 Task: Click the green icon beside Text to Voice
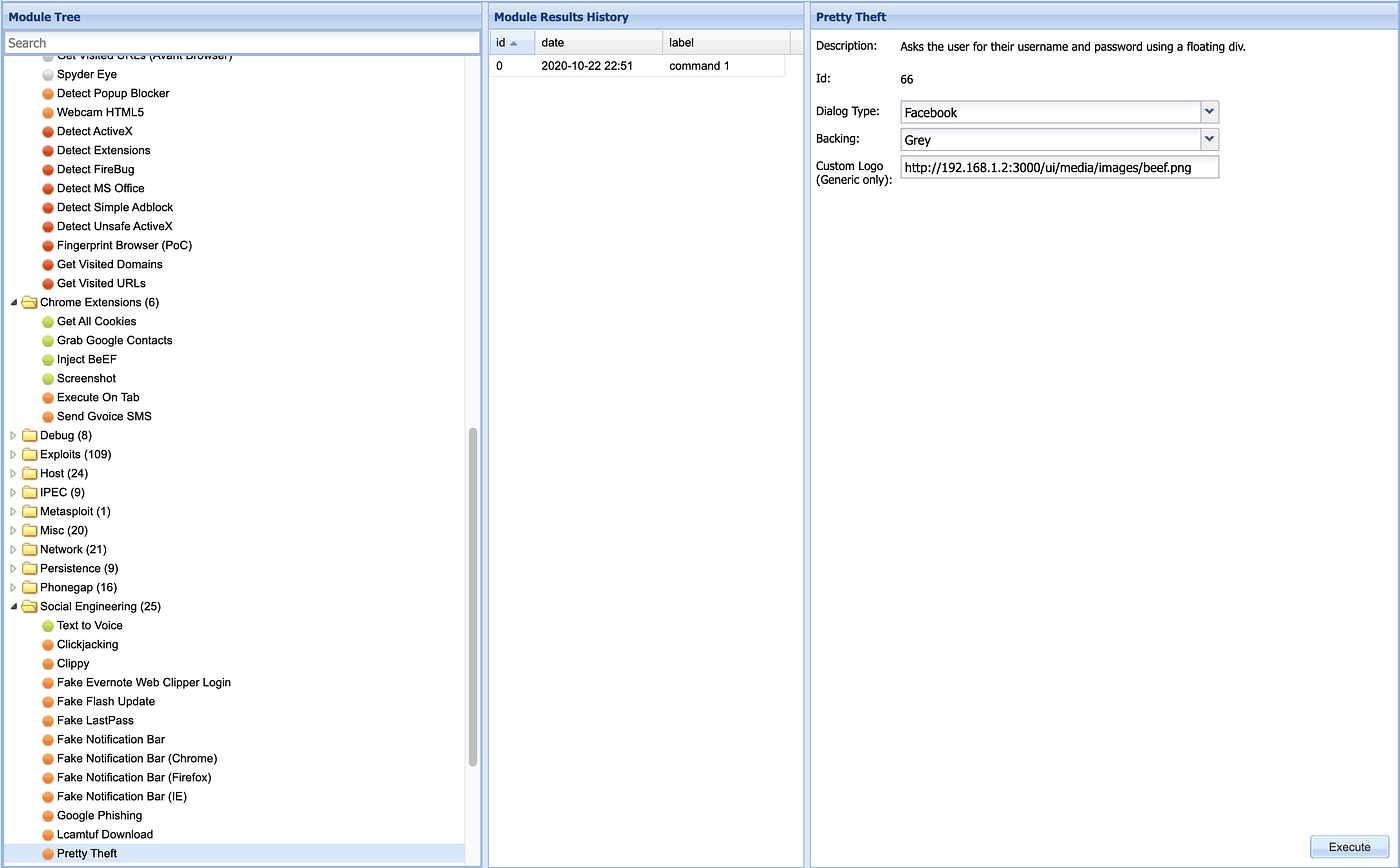pyautogui.click(x=48, y=625)
